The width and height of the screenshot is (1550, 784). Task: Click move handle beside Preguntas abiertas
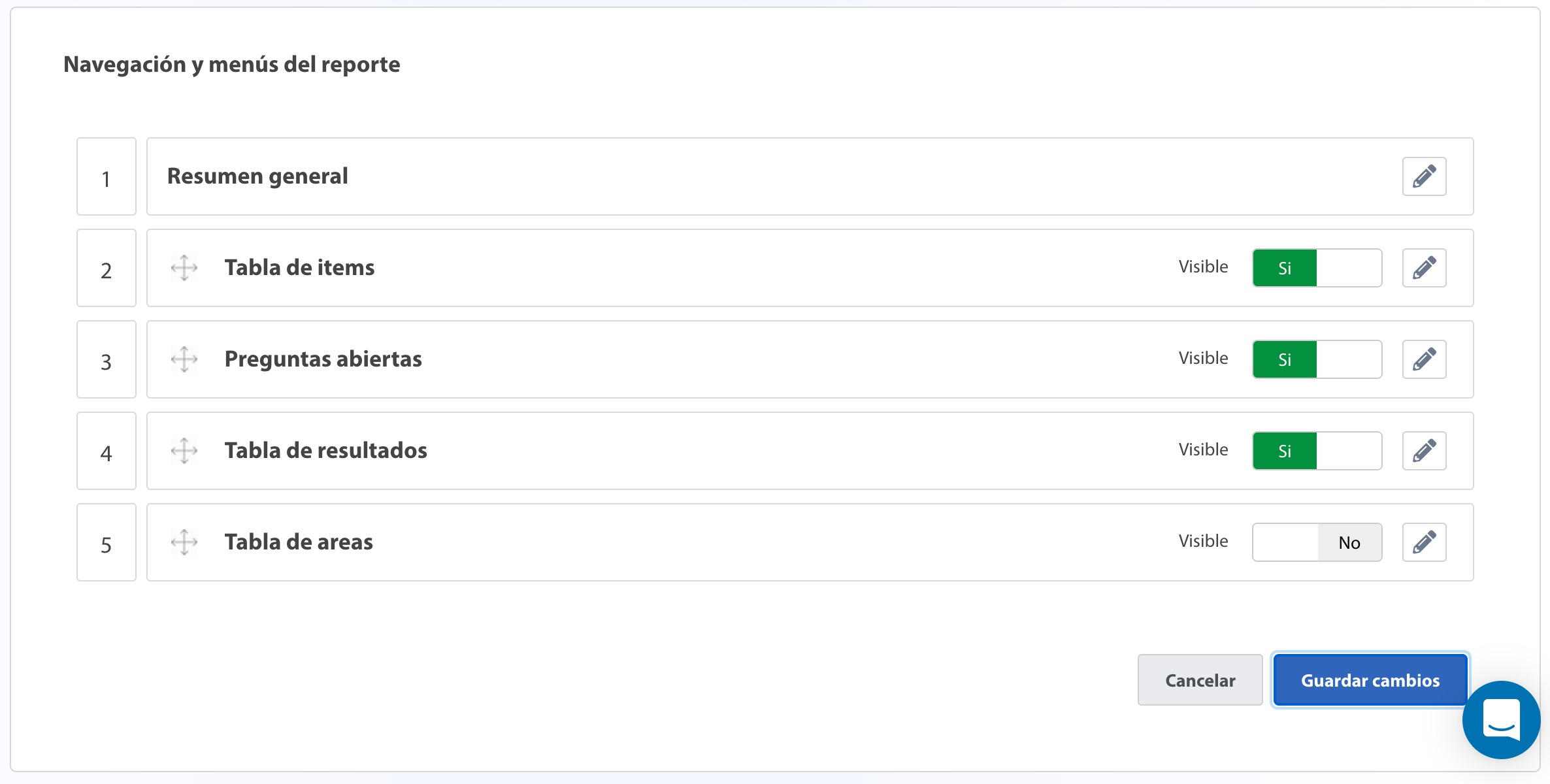pos(184,359)
